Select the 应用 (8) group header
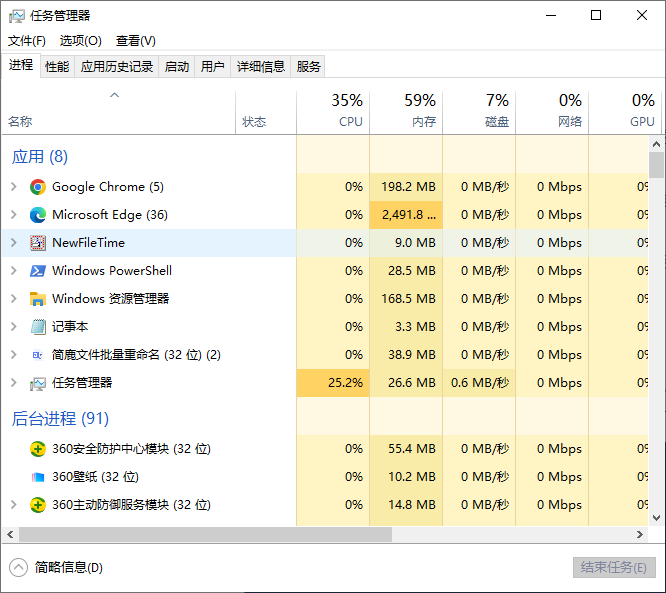This screenshot has height=593, width=666. click(x=40, y=157)
